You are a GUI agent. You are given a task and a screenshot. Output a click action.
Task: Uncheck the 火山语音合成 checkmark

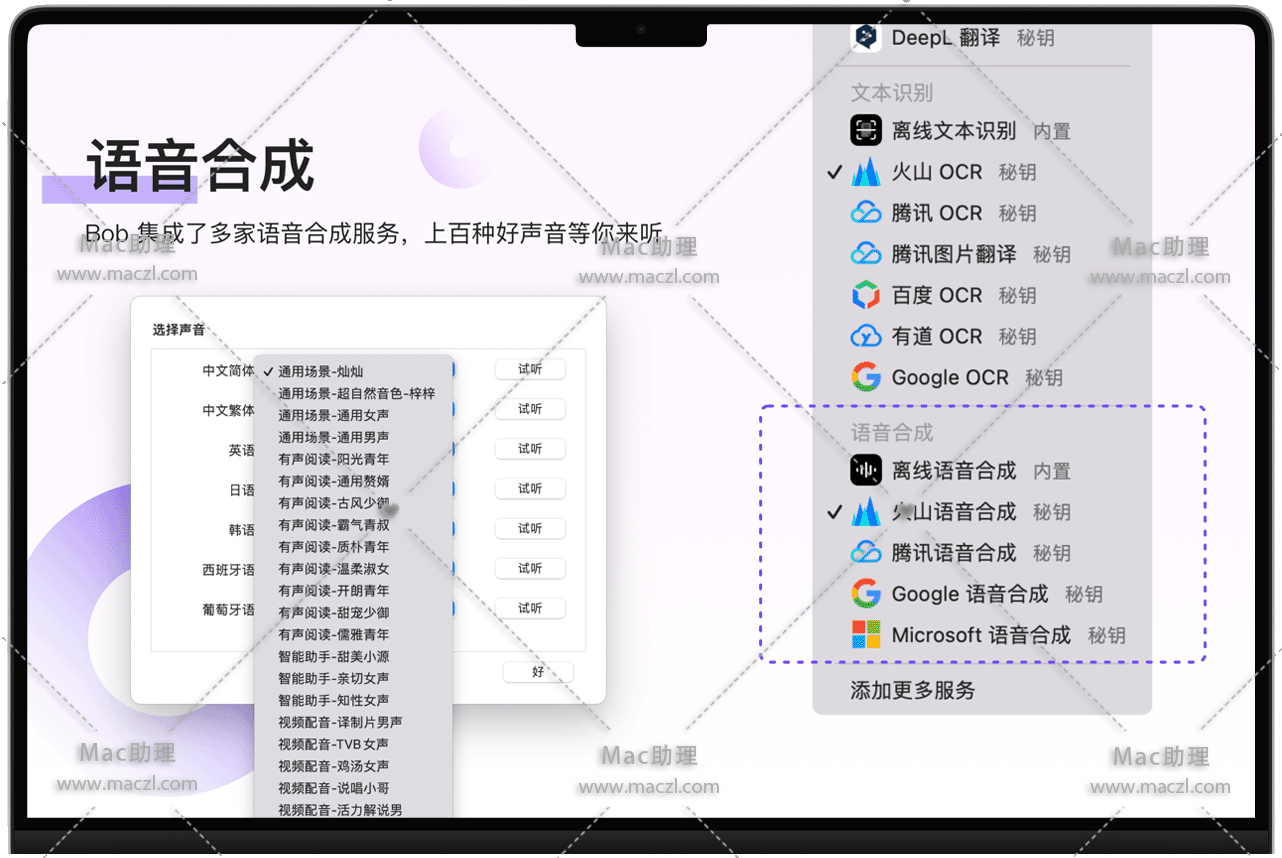pyautogui.click(x=835, y=512)
